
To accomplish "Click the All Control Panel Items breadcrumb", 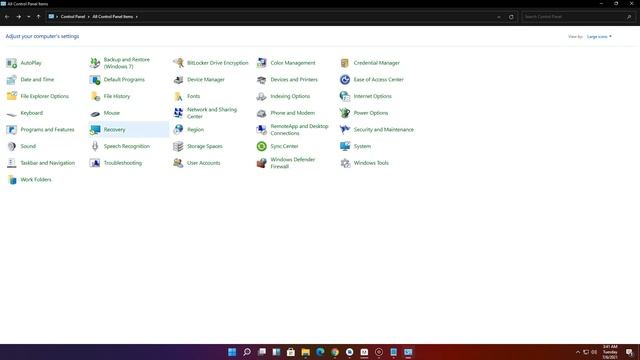I will (x=113, y=17).
